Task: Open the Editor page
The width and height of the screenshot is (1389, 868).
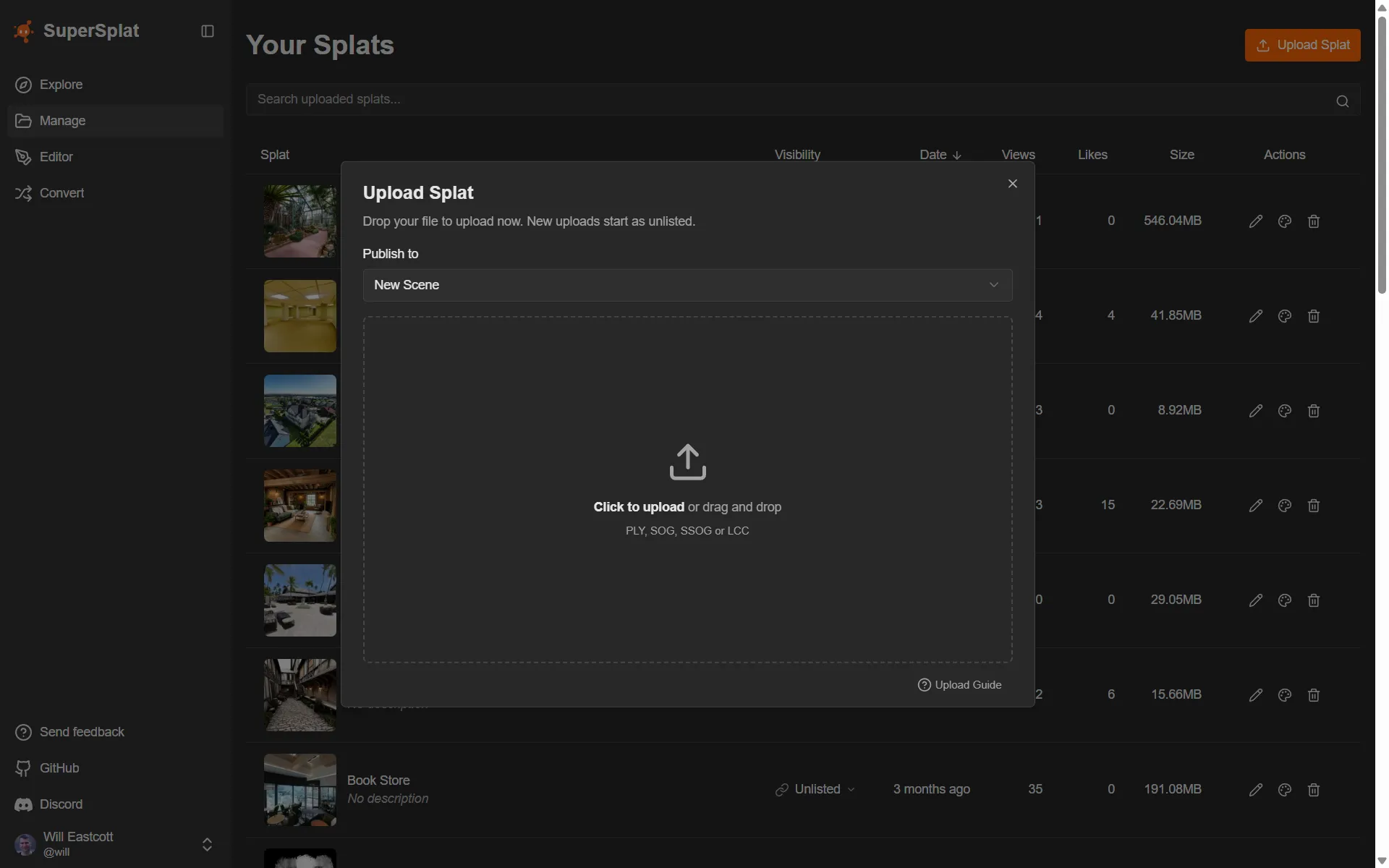Action: 116,157
